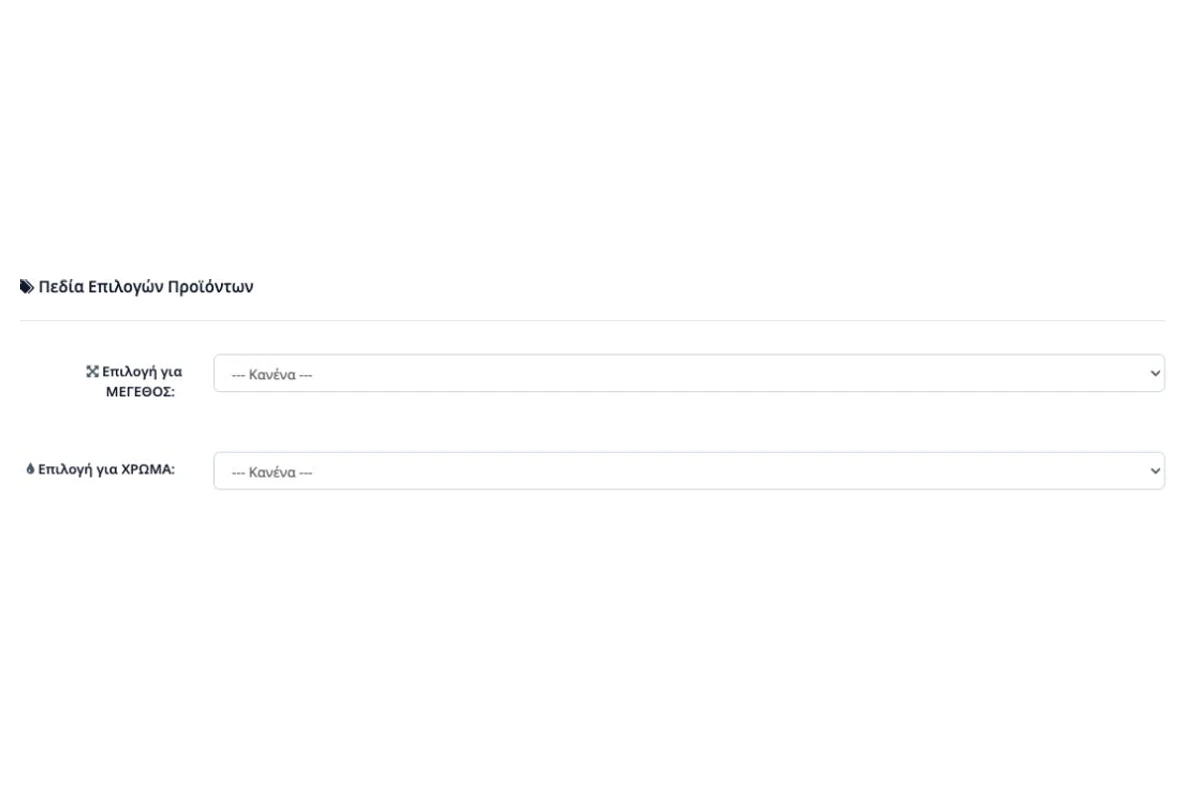Select the Κανένα value shown in the ΧΡΩΜΑ field
1200x800 pixels.
[x=272, y=473]
